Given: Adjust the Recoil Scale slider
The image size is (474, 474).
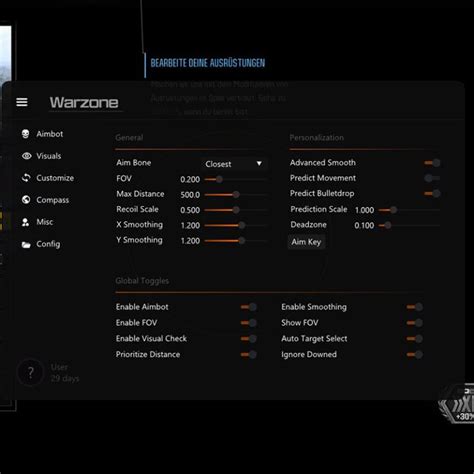Looking at the screenshot, I should [x=235, y=210].
